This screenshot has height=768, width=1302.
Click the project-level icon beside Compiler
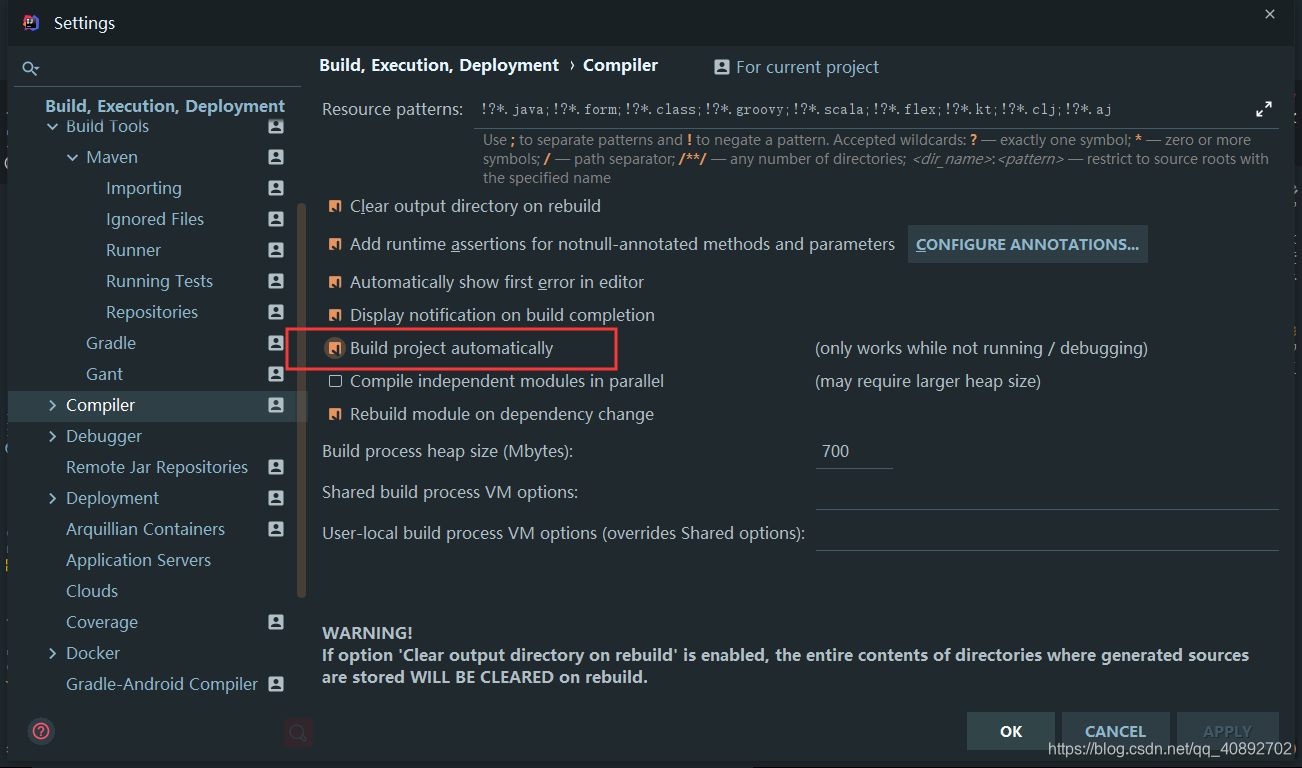coord(276,405)
